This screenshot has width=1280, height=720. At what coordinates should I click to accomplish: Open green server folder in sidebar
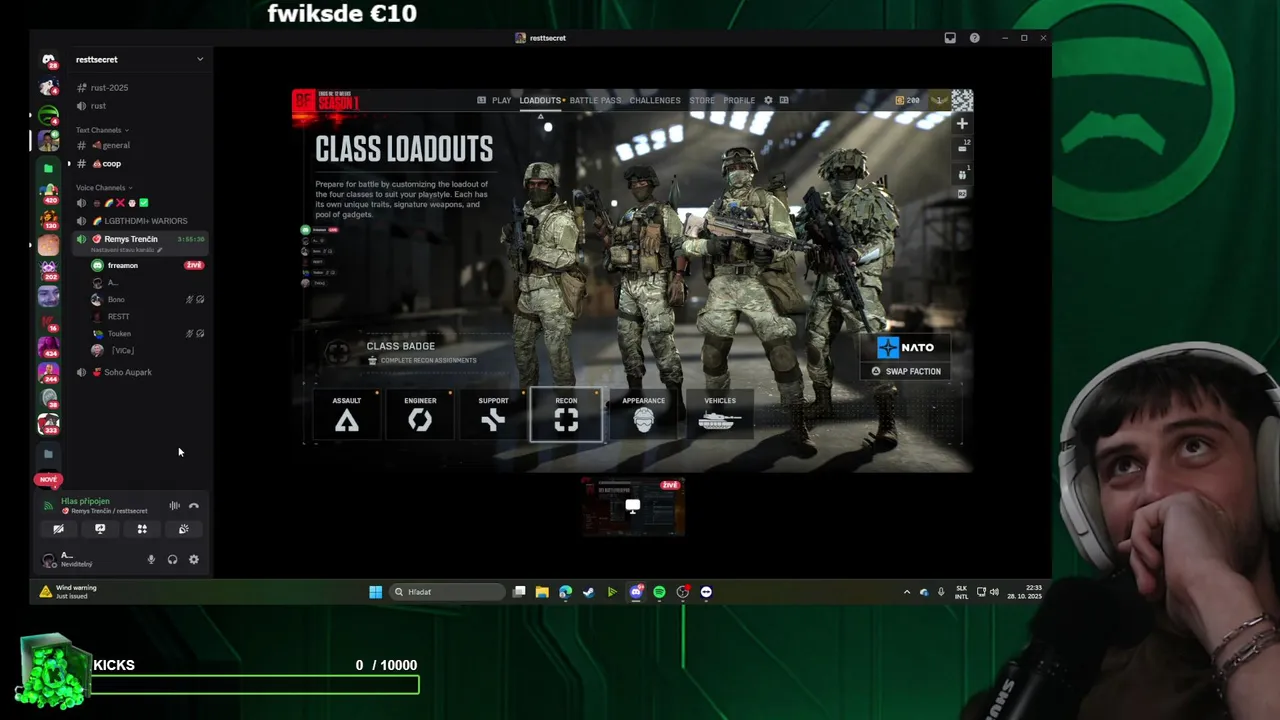pos(48,168)
